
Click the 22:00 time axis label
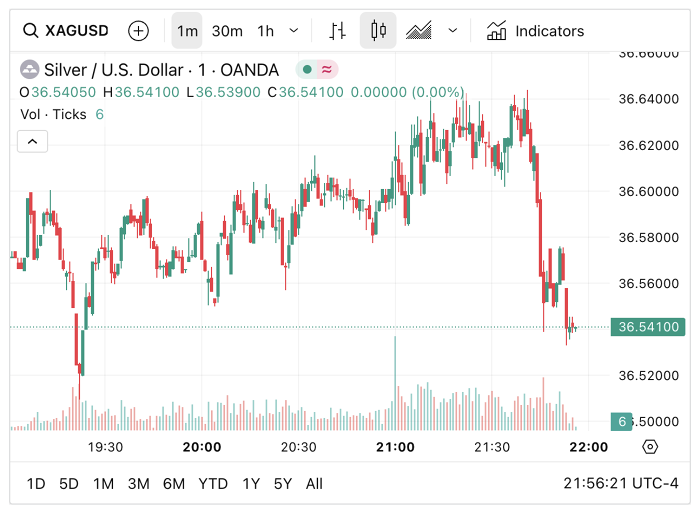(588, 447)
